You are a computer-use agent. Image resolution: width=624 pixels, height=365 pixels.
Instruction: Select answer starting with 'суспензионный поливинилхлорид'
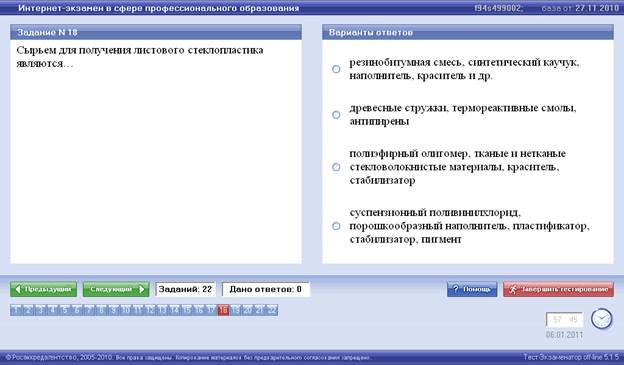pos(336,226)
